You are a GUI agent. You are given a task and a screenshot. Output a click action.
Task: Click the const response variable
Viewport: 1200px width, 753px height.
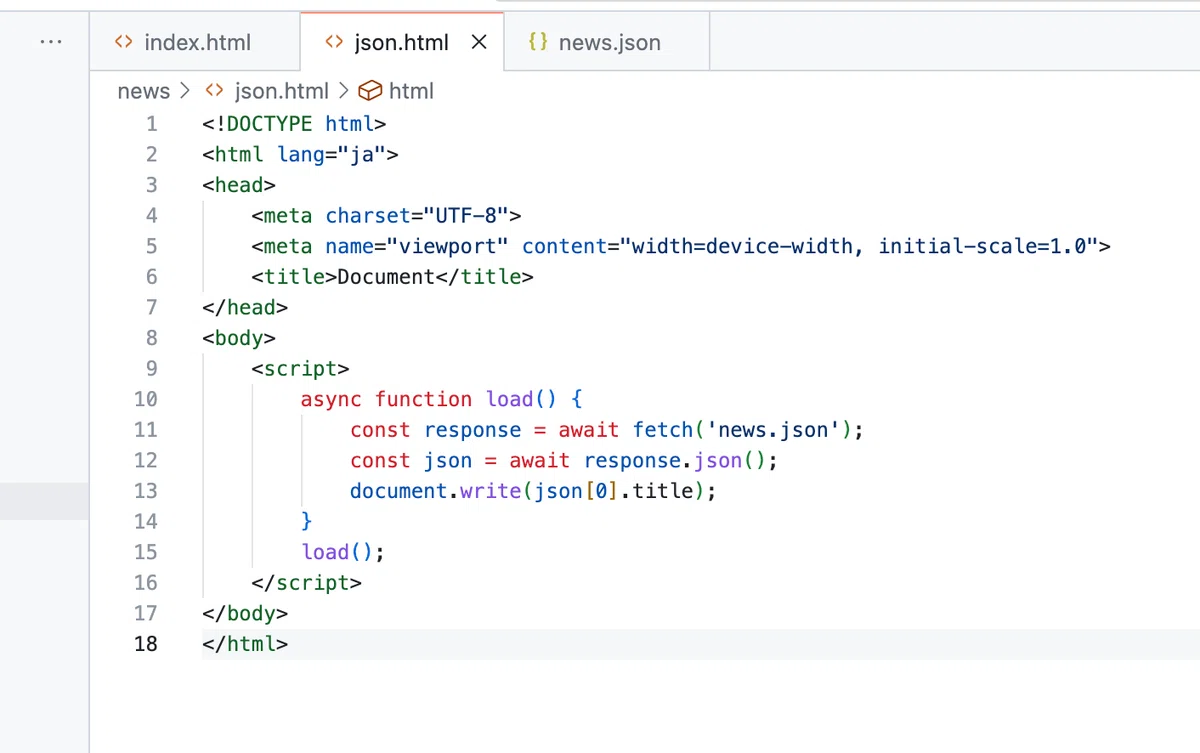pos(436,430)
